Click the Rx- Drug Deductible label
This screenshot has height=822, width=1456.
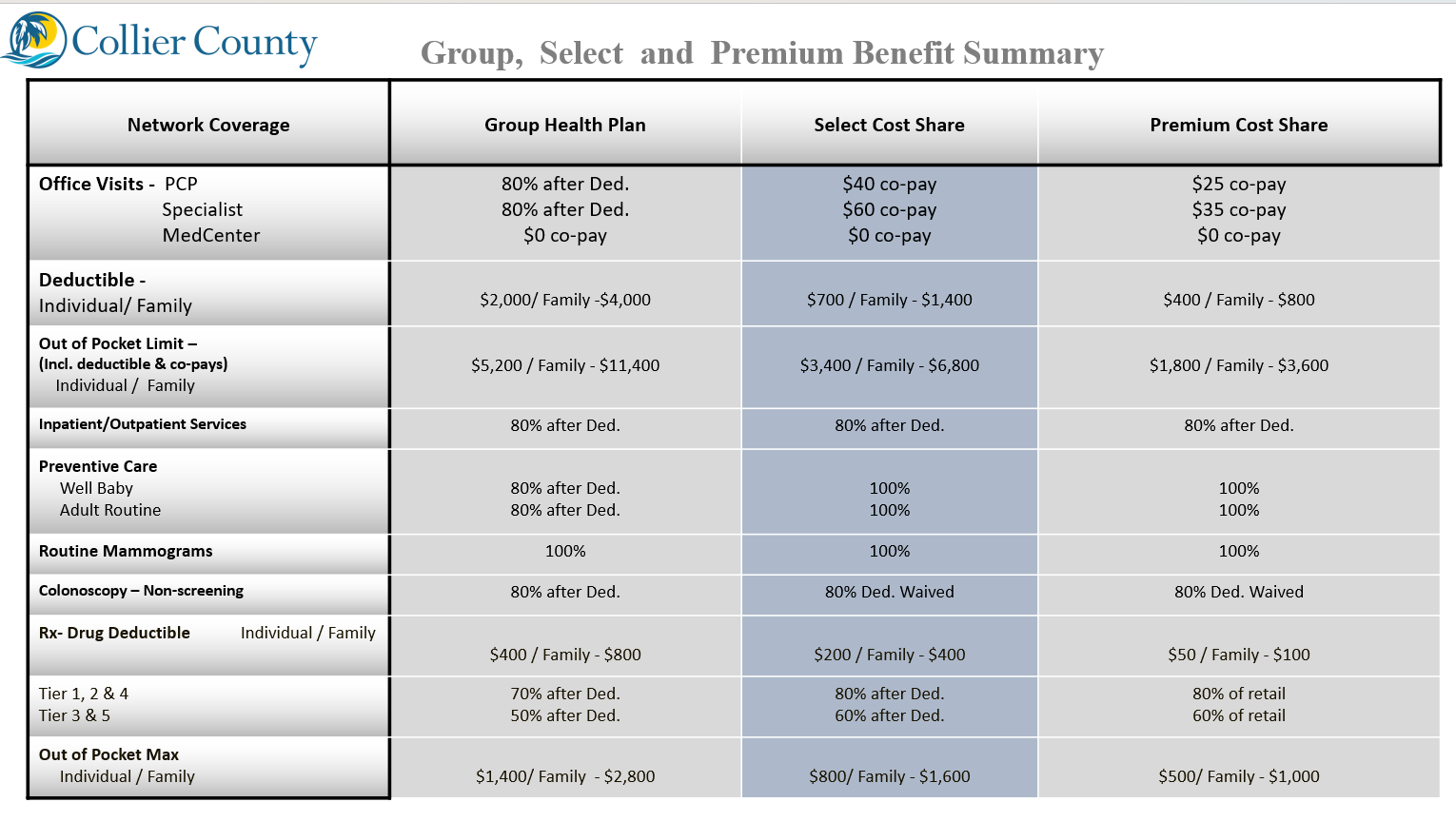click(114, 633)
